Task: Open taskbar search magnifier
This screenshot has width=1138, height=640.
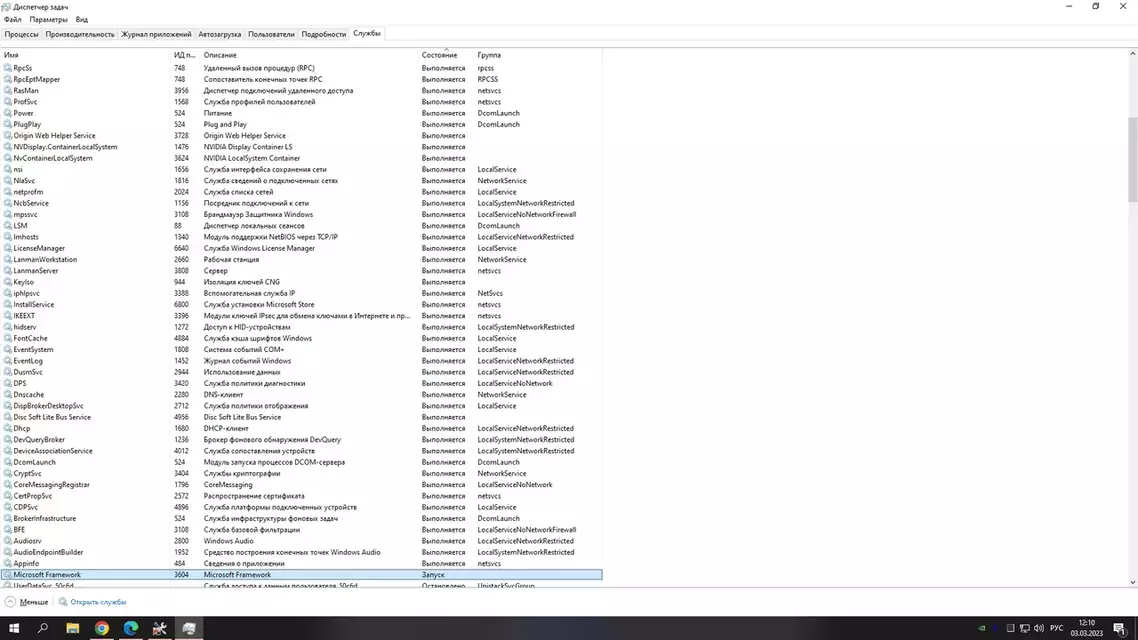Action: tap(43, 628)
